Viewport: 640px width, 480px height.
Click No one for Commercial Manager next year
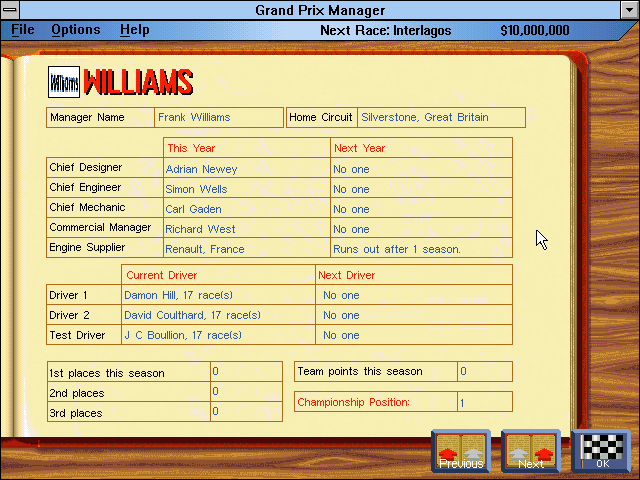tap(351, 229)
